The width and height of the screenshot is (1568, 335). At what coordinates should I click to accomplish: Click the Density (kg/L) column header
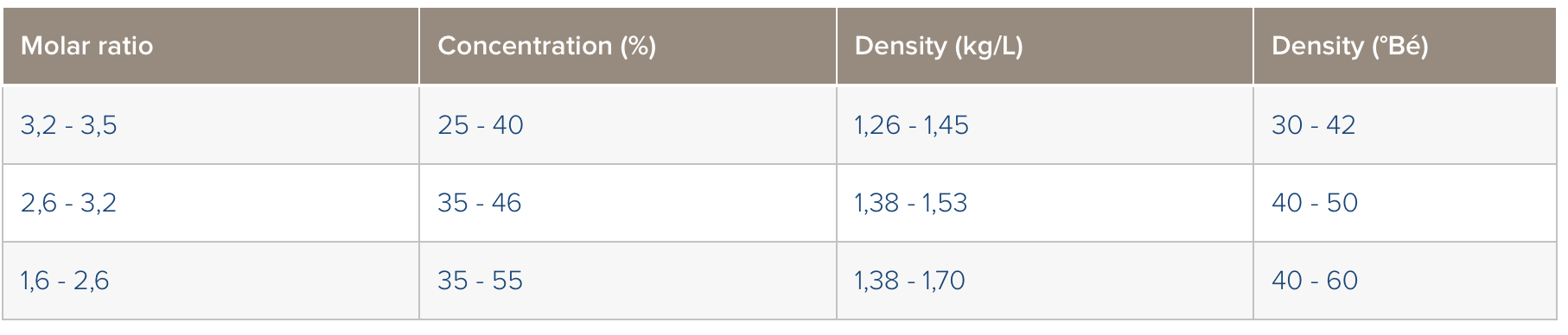pyautogui.click(x=1044, y=46)
